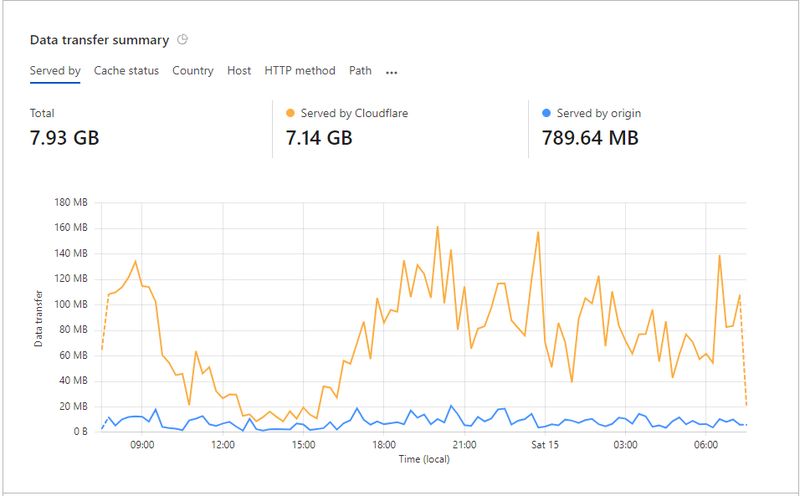This screenshot has height=496, width=800.
Task: Open the Country tab
Action: 193,70
